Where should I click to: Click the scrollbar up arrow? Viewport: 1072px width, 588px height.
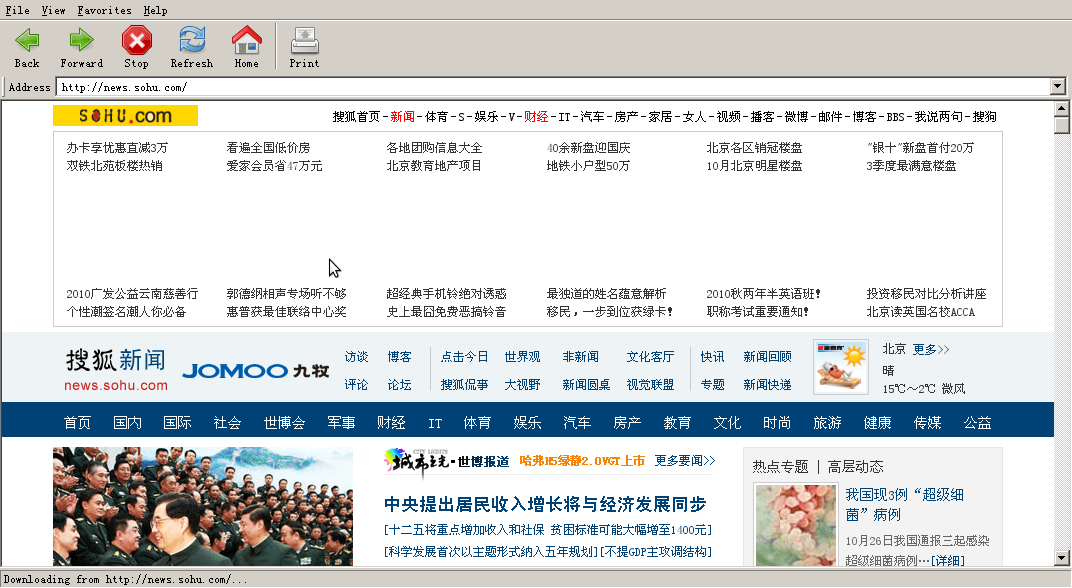coord(1061,108)
